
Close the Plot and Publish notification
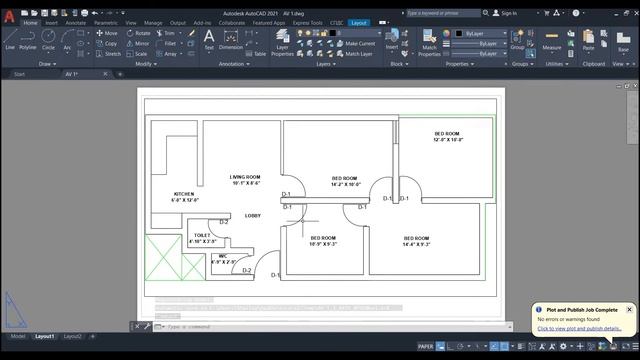tap(629, 309)
